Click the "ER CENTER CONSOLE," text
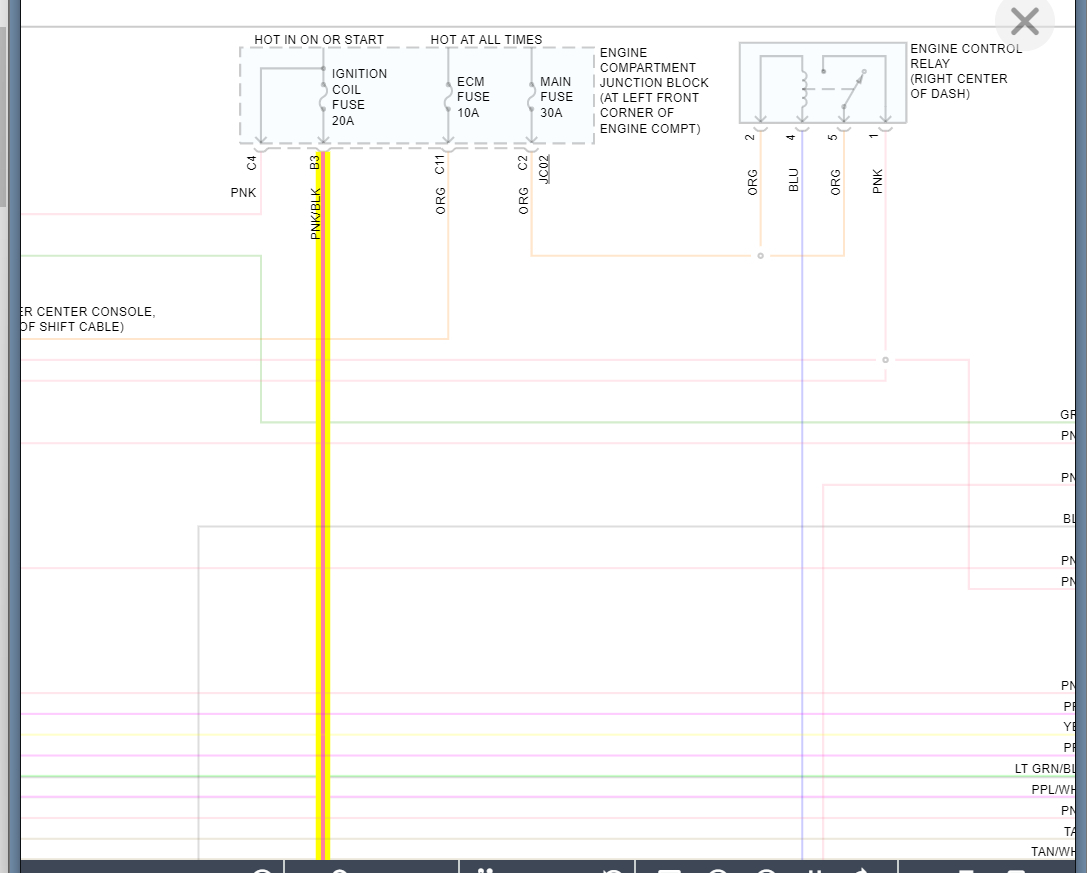This screenshot has width=1087, height=873. [x=88, y=312]
